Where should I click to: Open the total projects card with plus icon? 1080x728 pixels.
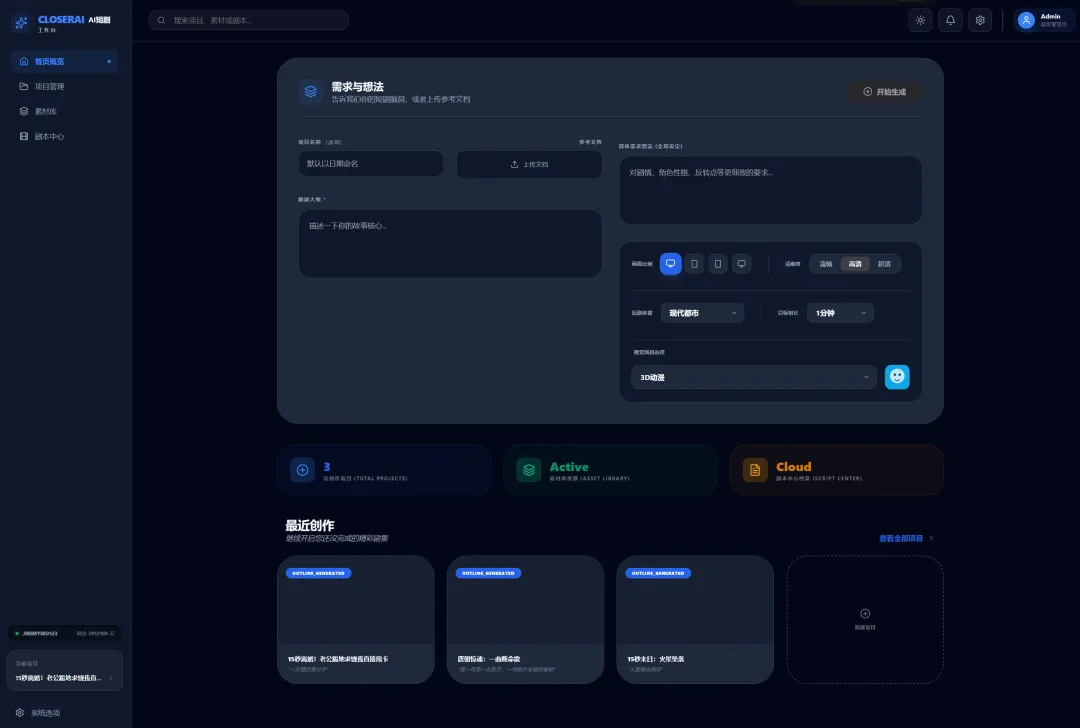(384, 470)
